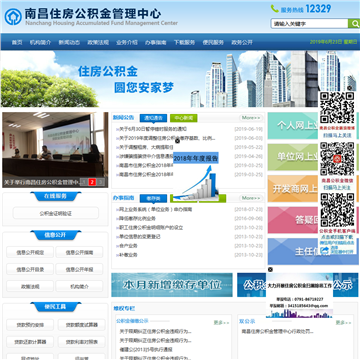The height and width of the screenshot is (360, 360).
Task: Open 首页 in the navigation bar
Action: pos(17,42)
